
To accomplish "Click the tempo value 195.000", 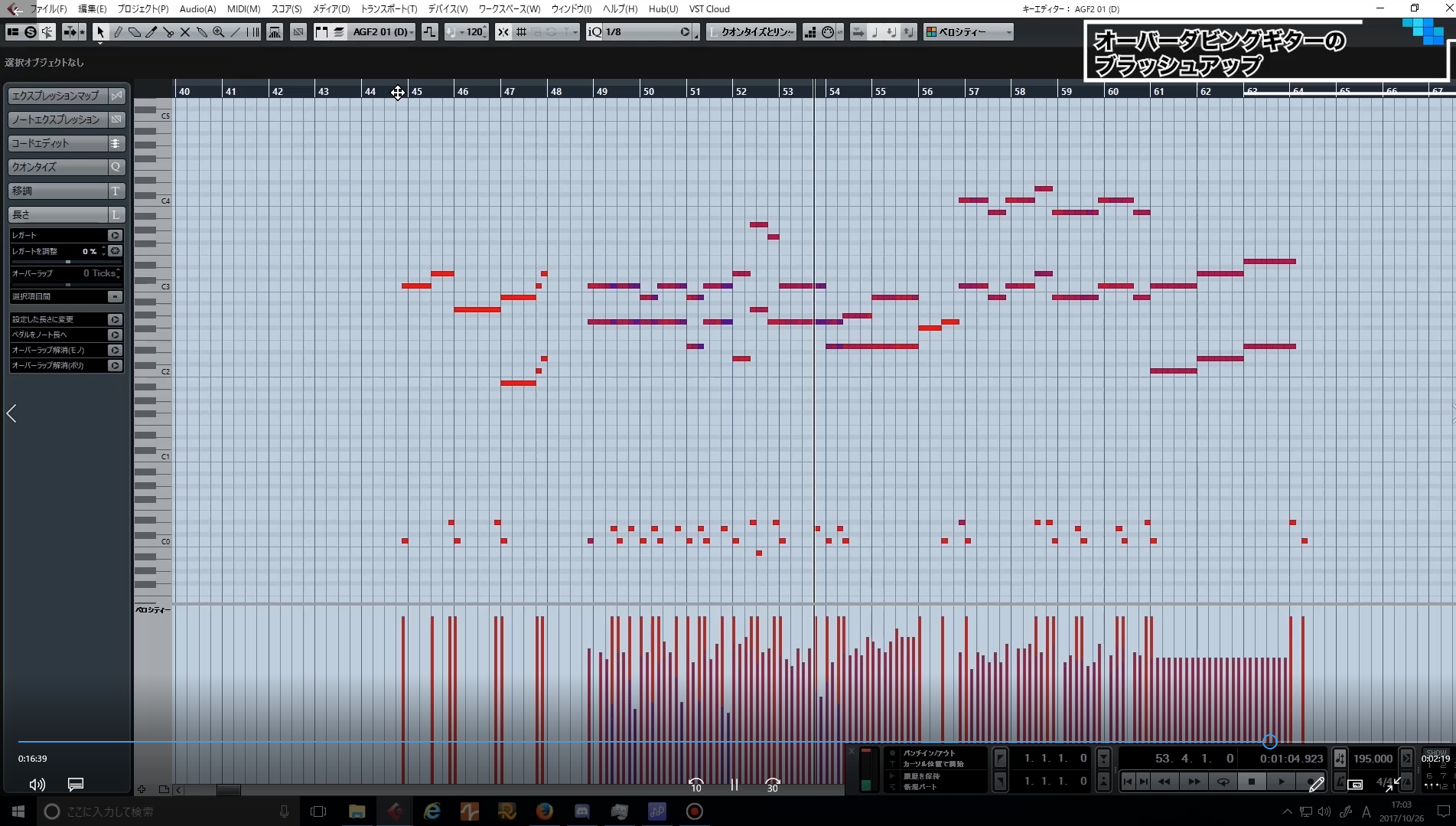I will (x=1373, y=759).
